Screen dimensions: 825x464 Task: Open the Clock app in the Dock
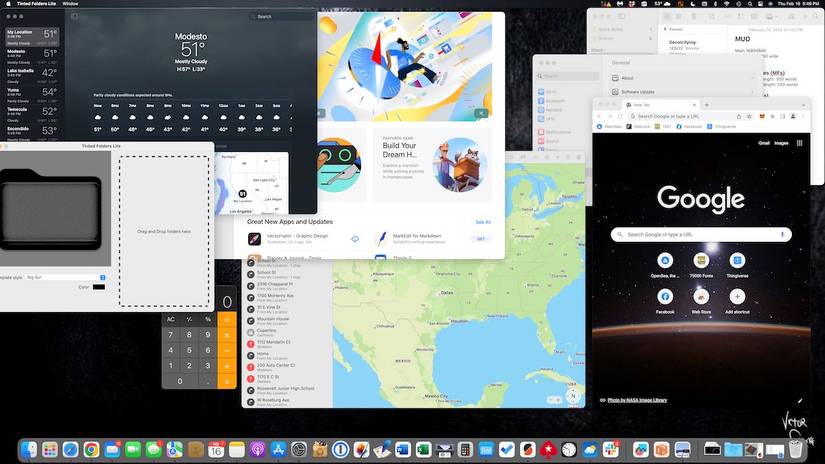pyautogui.click(x=569, y=450)
